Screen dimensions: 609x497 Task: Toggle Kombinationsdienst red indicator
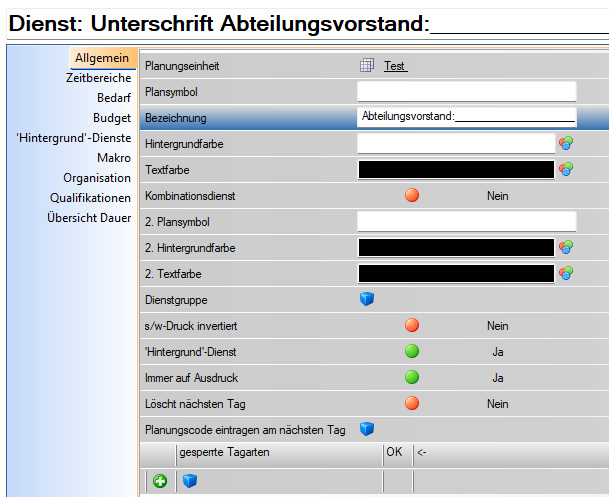[x=412, y=196]
